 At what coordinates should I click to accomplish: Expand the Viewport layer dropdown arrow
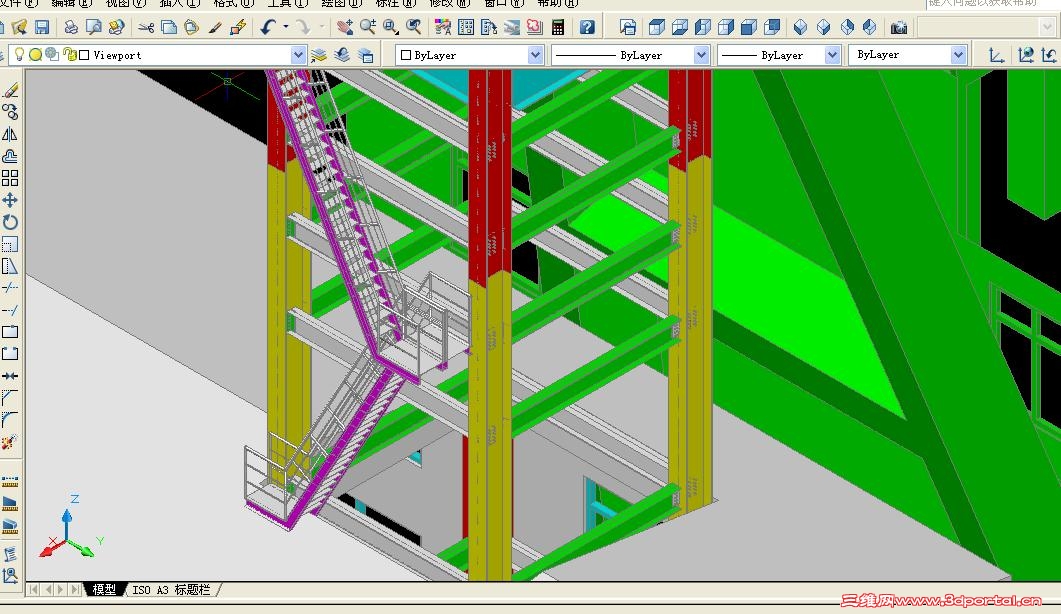298,55
